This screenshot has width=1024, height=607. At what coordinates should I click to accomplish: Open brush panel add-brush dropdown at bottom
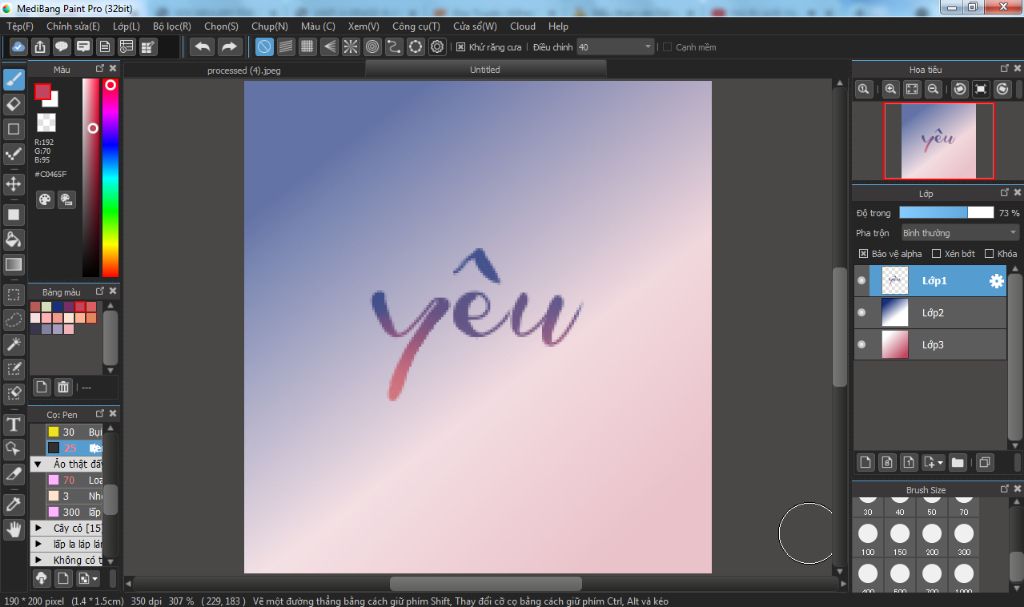[88, 578]
